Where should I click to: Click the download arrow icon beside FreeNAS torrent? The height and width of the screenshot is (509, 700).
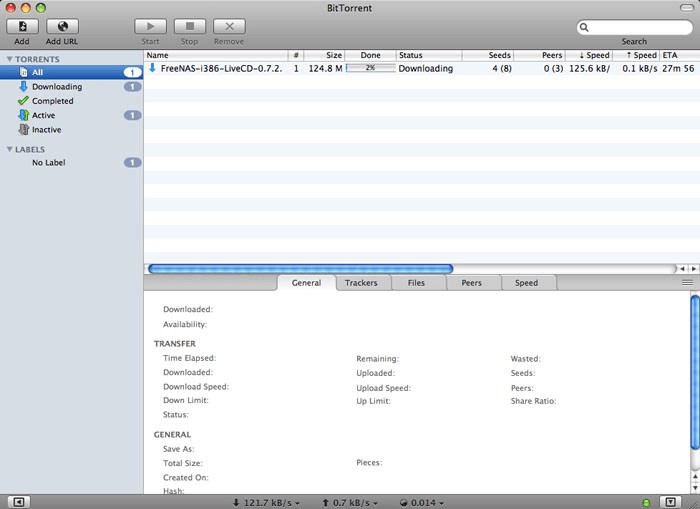[x=152, y=68]
